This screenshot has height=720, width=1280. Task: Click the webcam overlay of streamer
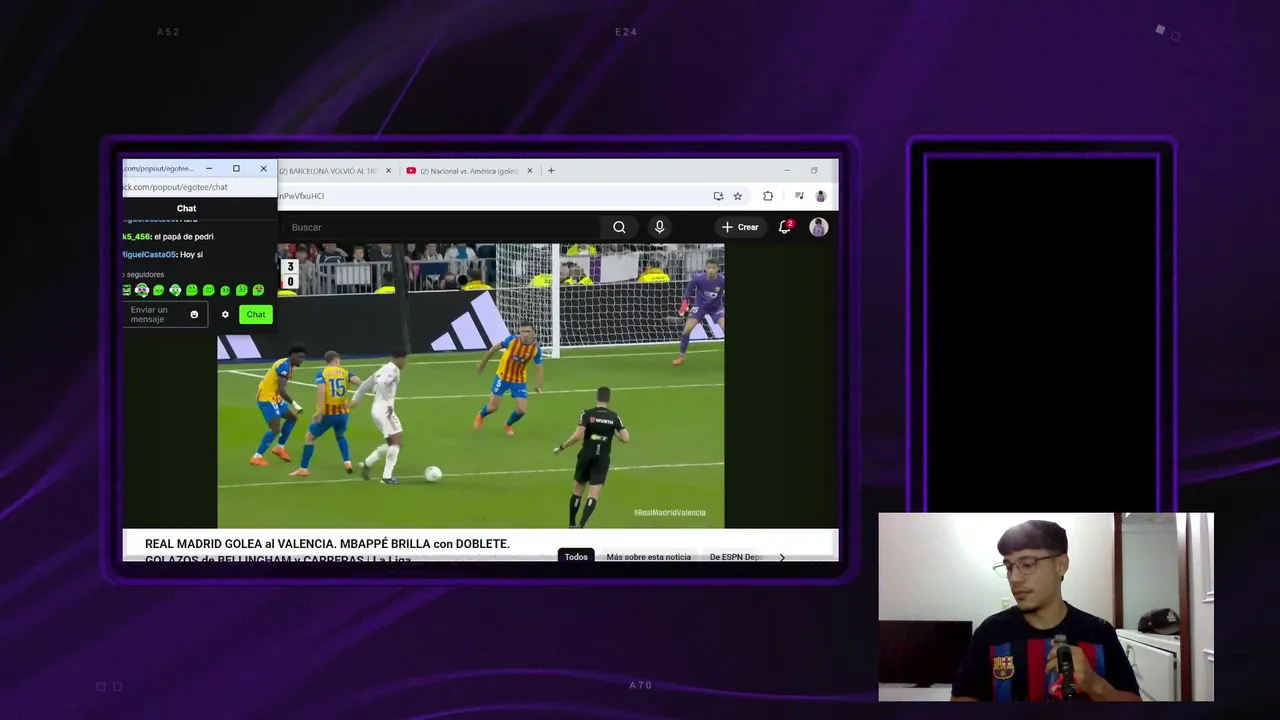[x=1046, y=607]
